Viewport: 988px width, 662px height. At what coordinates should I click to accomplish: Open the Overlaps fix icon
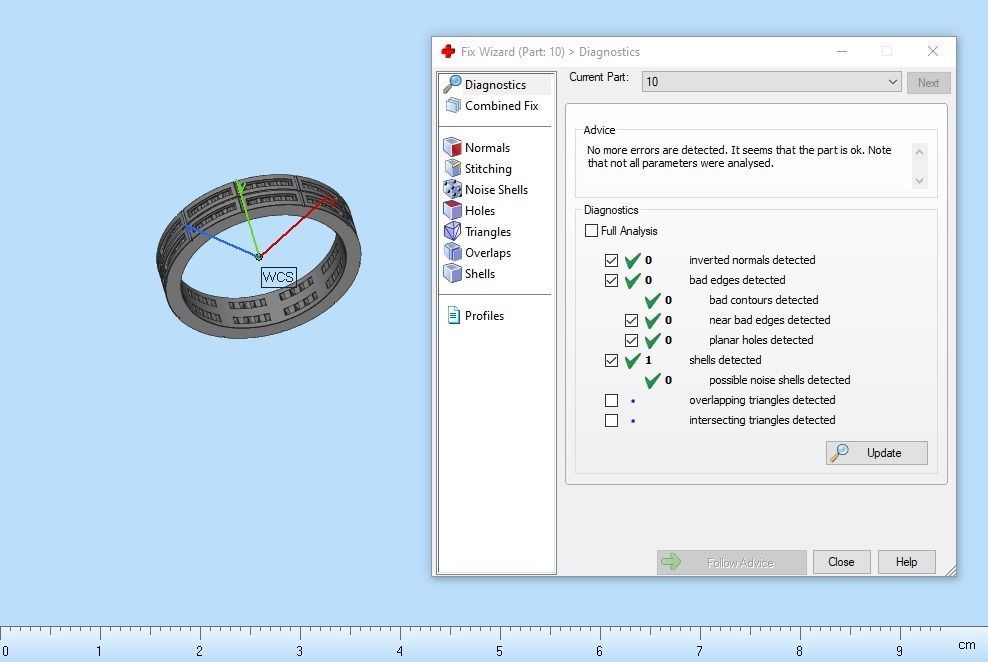(452, 252)
